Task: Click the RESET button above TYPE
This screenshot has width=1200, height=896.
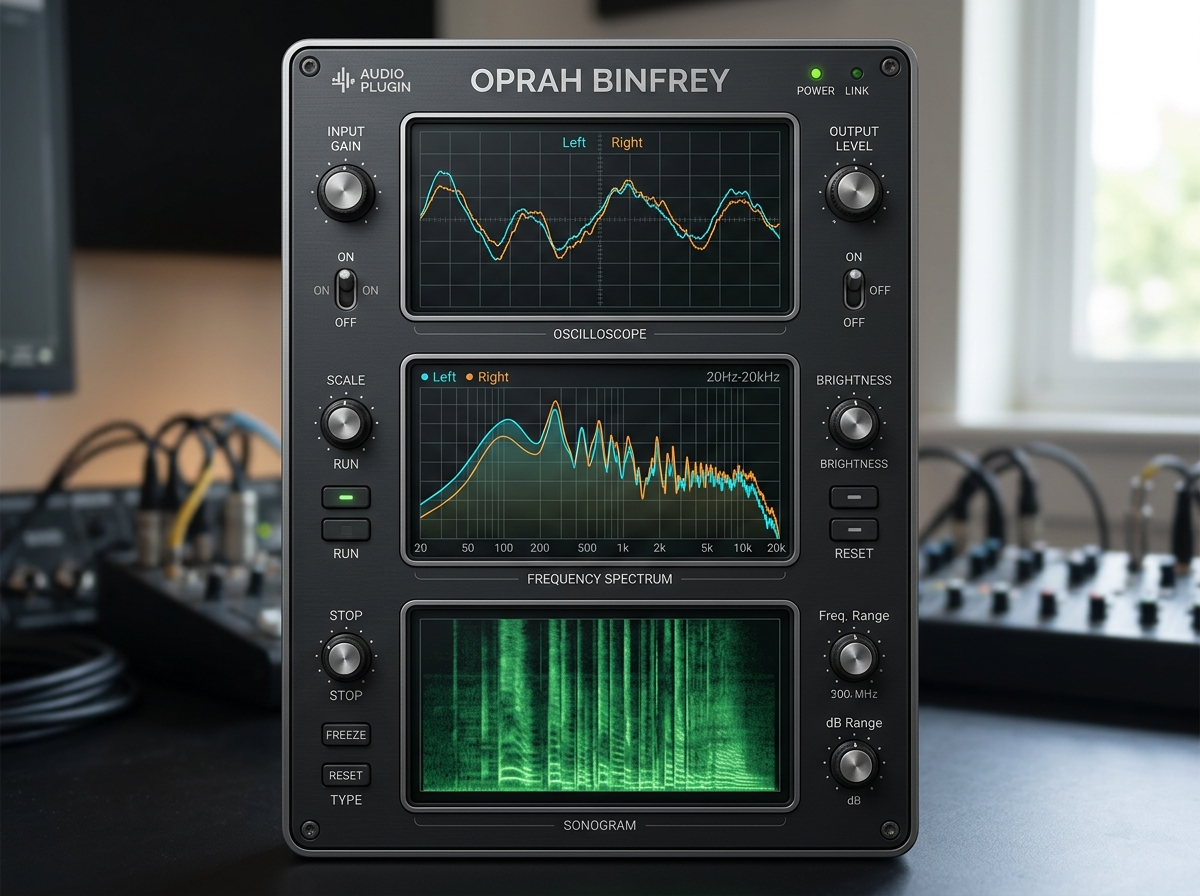Action: (346, 775)
